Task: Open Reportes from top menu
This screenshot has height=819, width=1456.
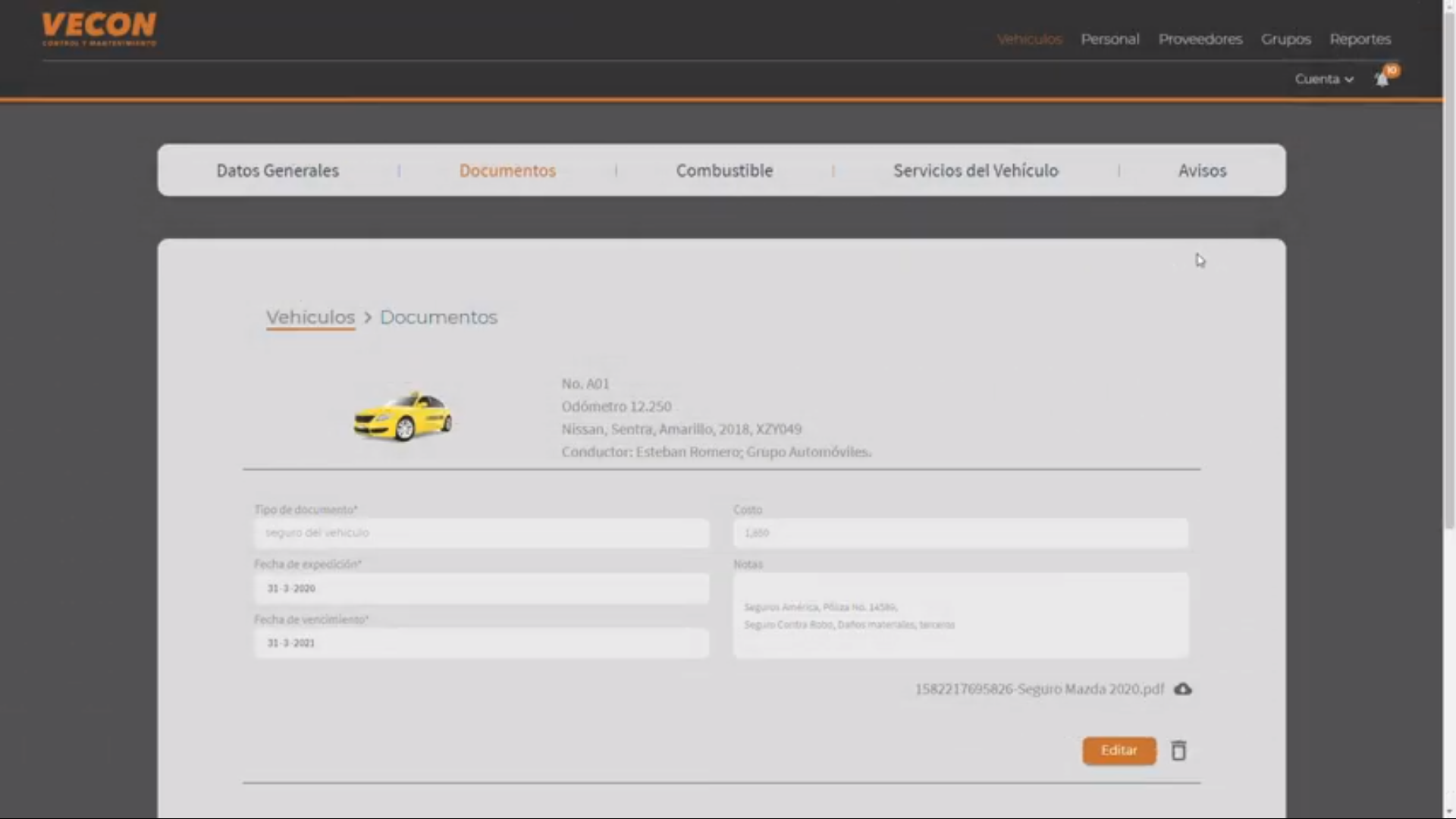Action: pos(1360,39)
